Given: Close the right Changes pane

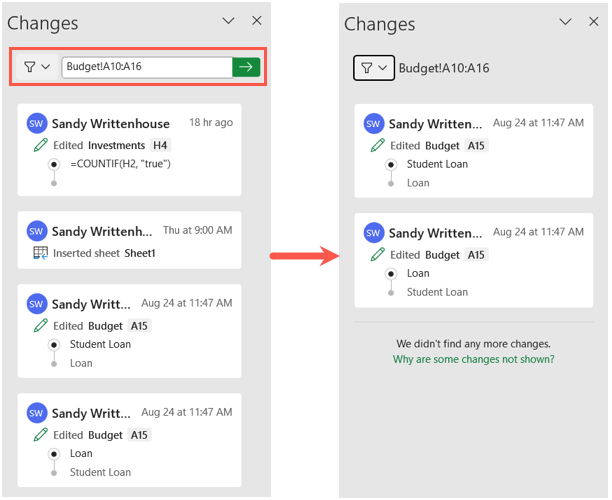Looking at the screenshot, I should (x=594, y=21).
